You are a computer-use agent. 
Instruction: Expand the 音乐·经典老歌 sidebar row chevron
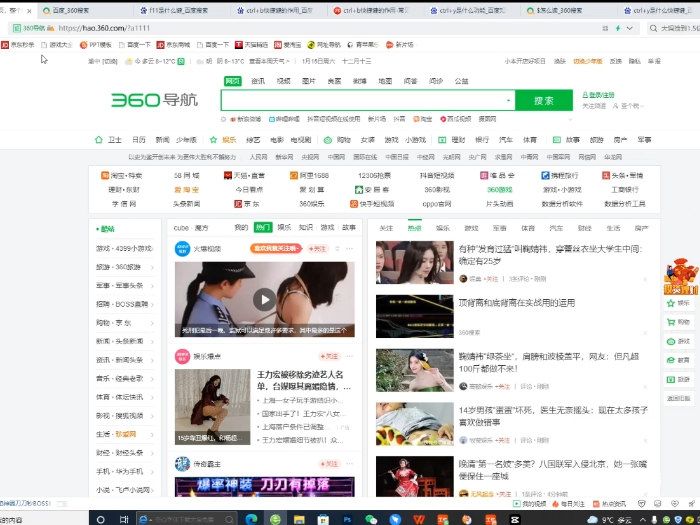(152, 379)
